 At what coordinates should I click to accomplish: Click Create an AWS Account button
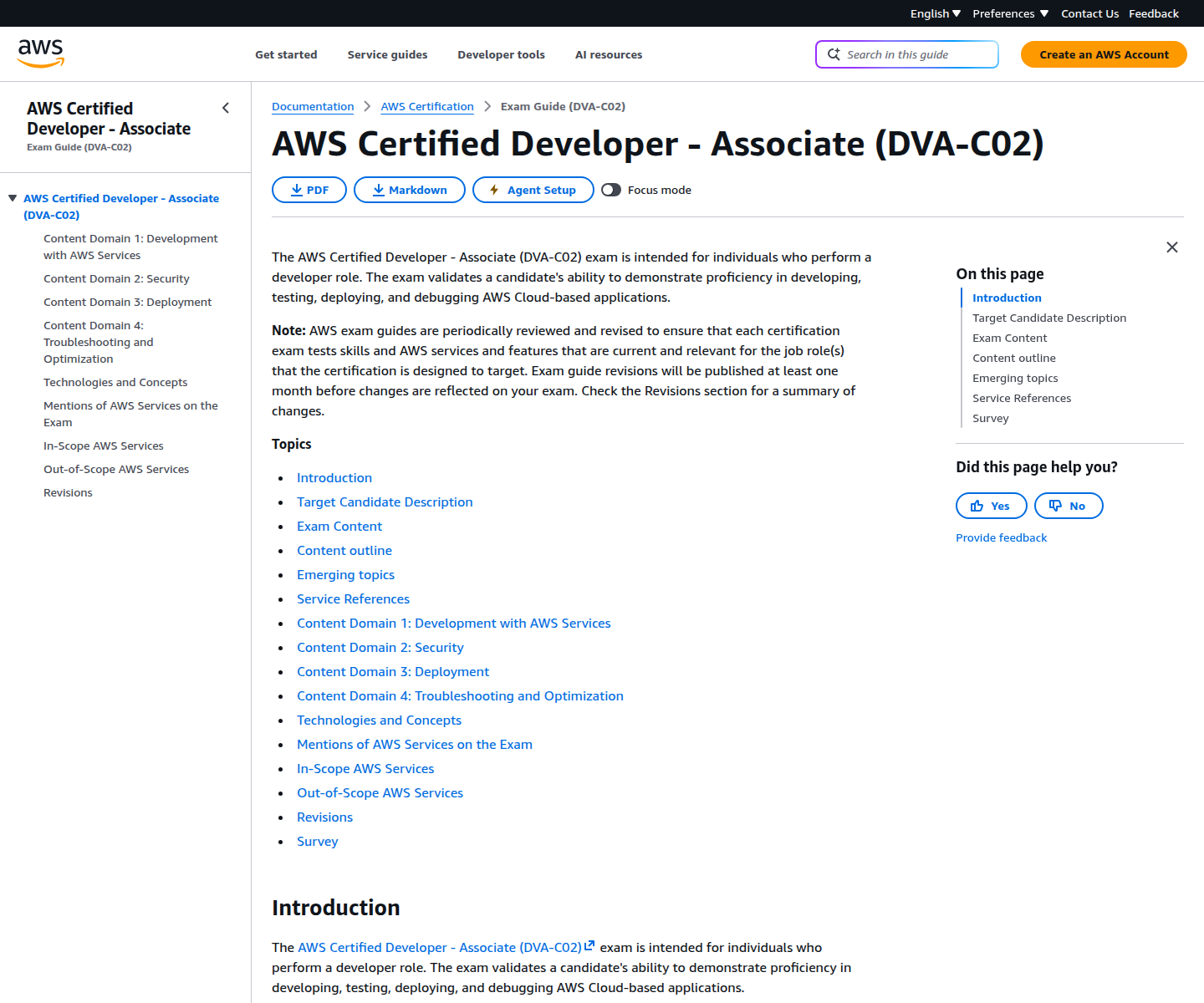click(1104, 54)
